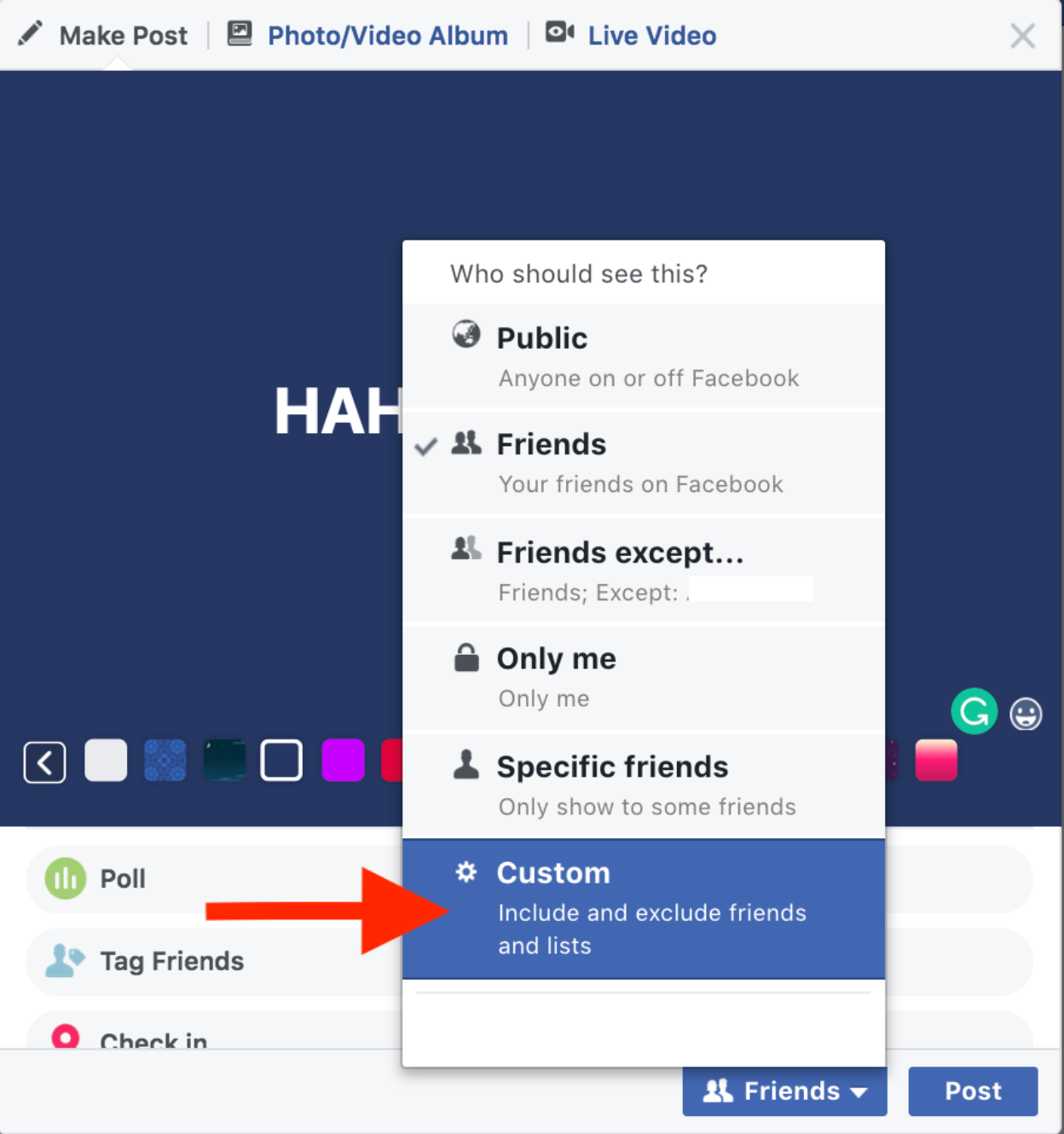This screenshot has width=1064, height=1134.
Task: Select the checked Friends audience option
Action: coord(644,463)
